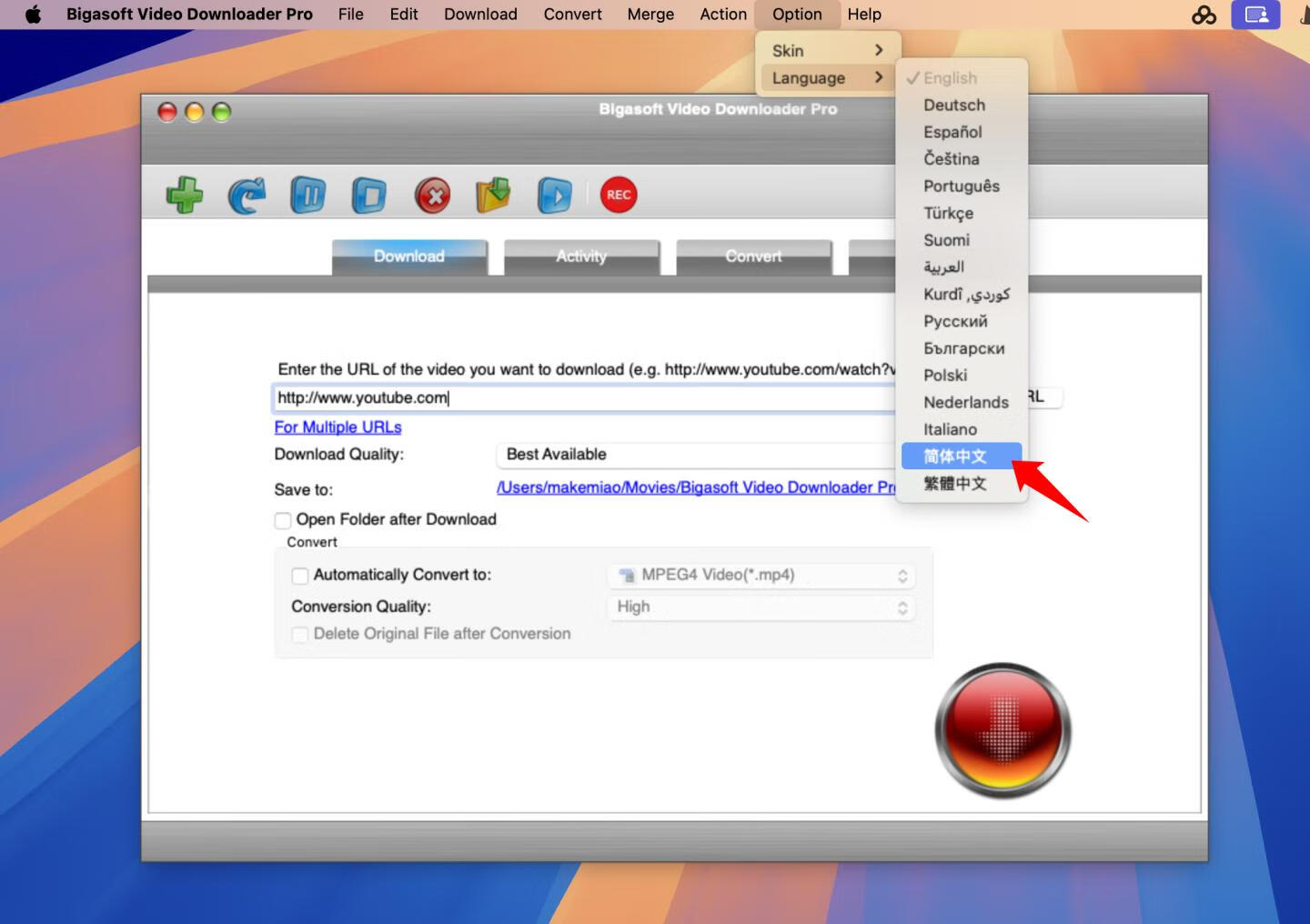Open the File menu
Screen dimensions: 1310x924
[x=350, y=15]
